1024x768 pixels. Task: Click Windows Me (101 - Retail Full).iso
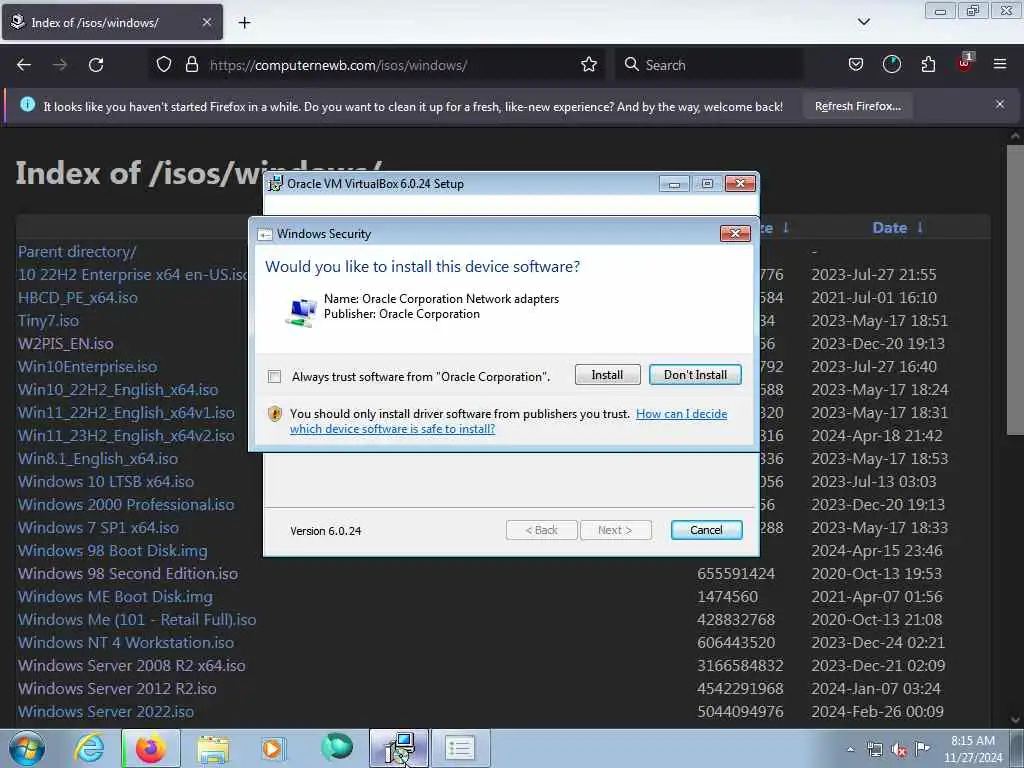[137, 620]
